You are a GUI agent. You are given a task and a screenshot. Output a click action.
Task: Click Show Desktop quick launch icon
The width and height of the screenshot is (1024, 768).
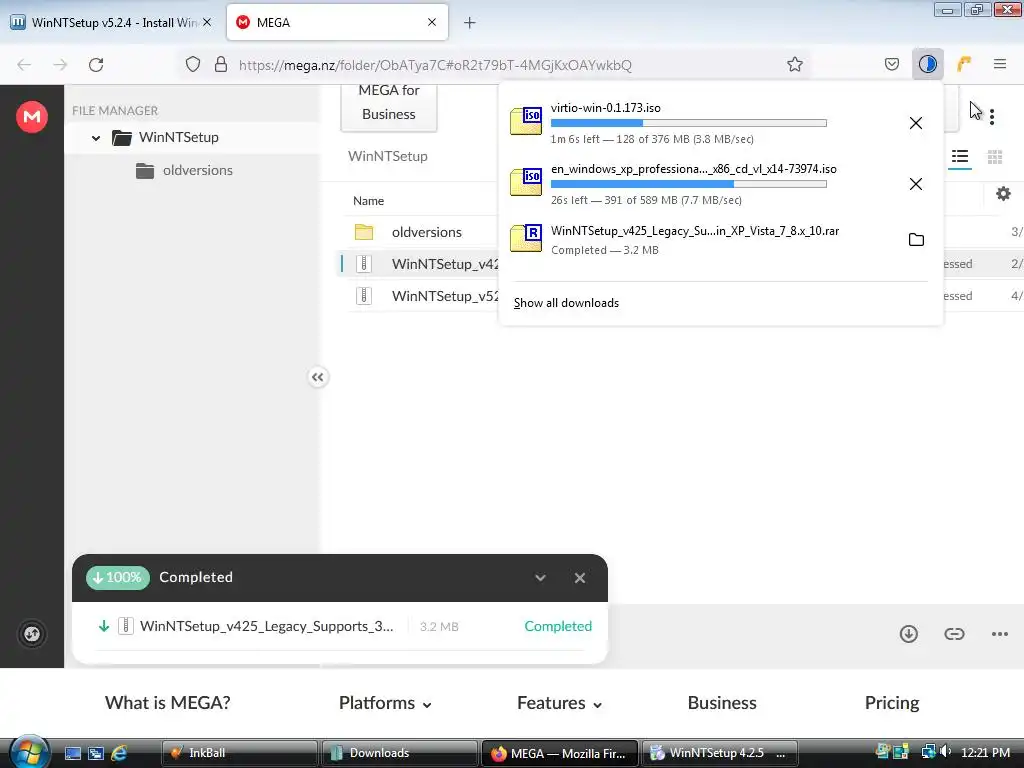coord(72,753)
